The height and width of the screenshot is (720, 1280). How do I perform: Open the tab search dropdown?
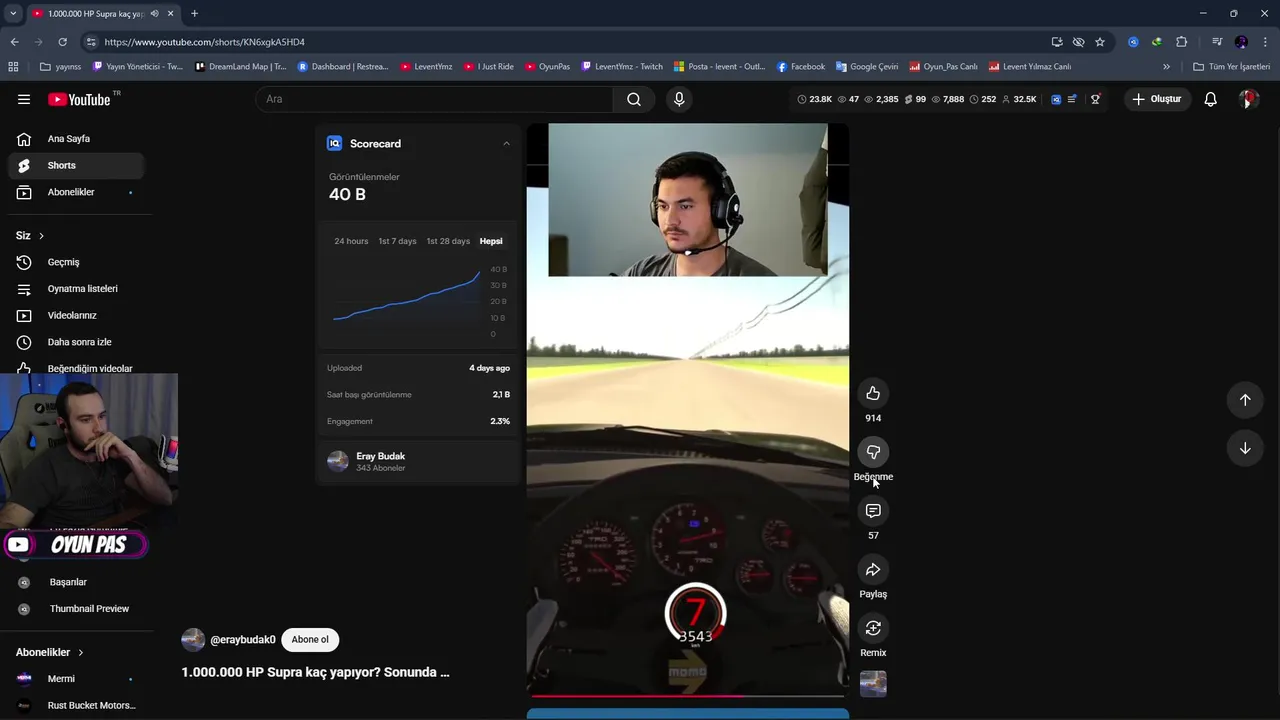(13, 14)
